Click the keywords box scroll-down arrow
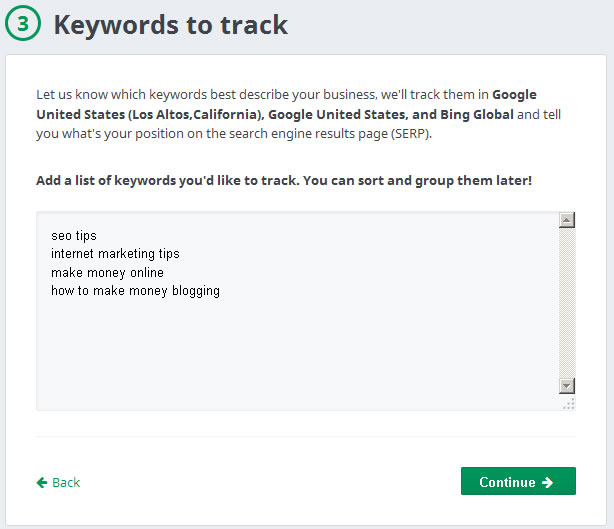 (x=567, y=386)
